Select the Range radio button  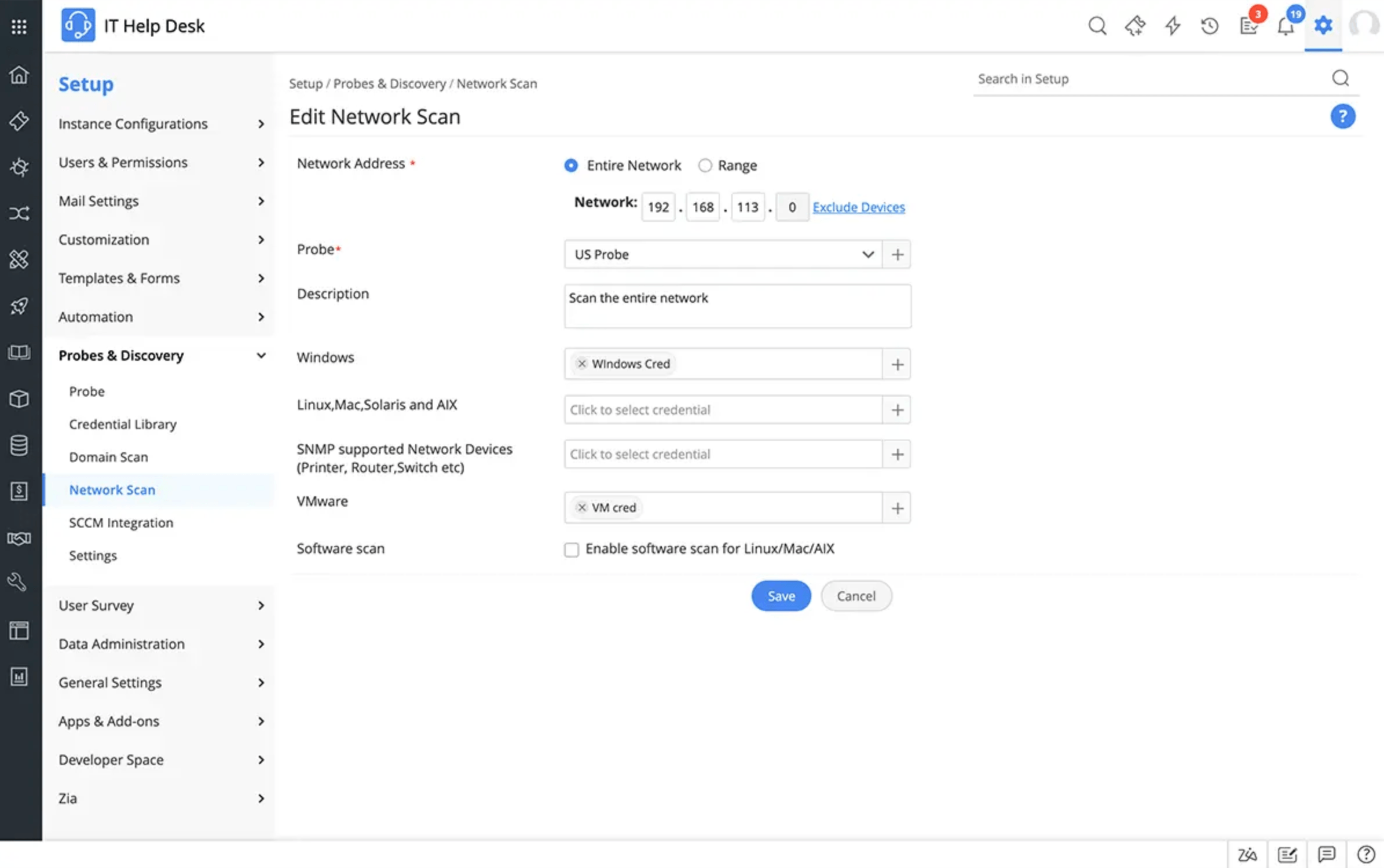(705, 166)
